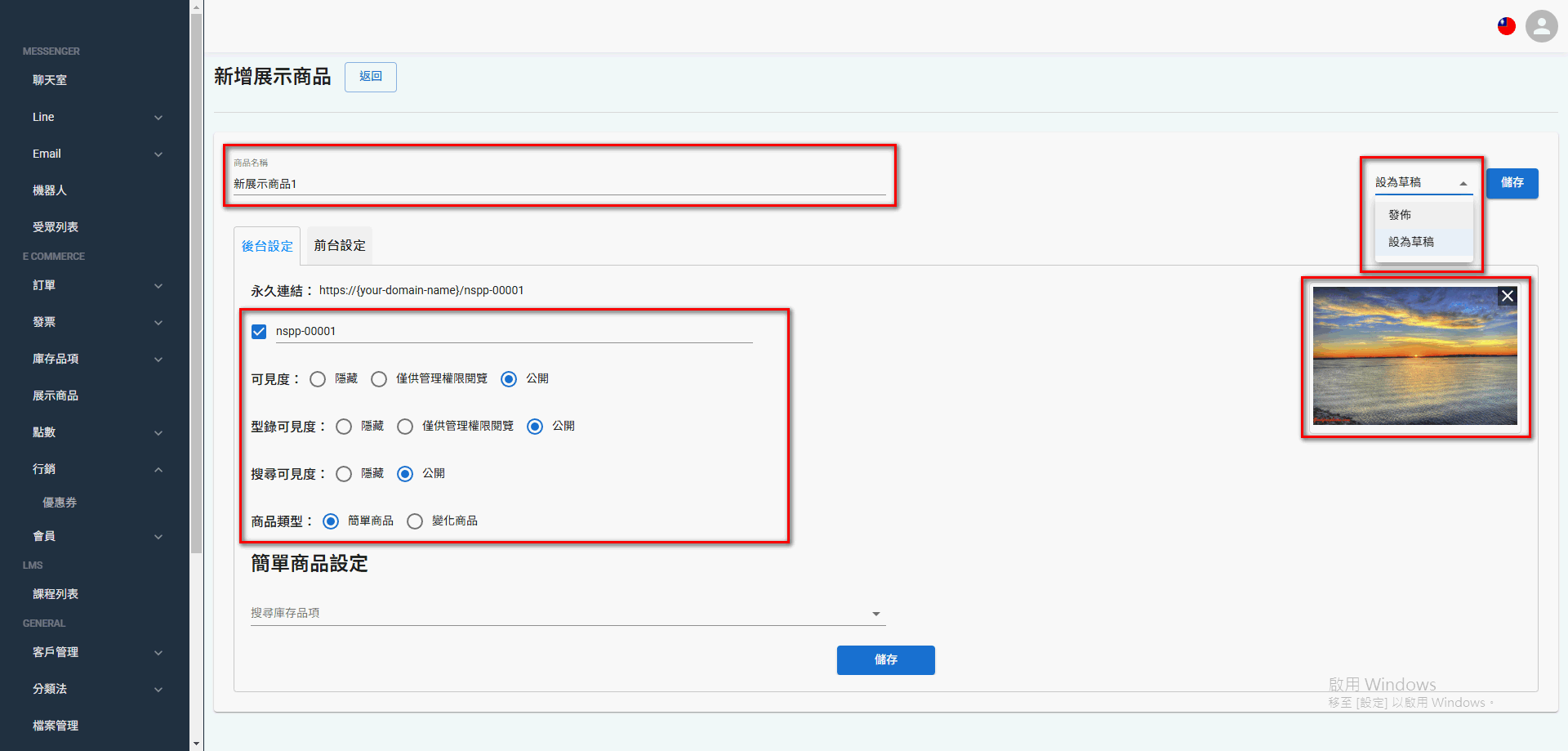
Task: Switch to the 前台設定 tab
Action: 340,246
